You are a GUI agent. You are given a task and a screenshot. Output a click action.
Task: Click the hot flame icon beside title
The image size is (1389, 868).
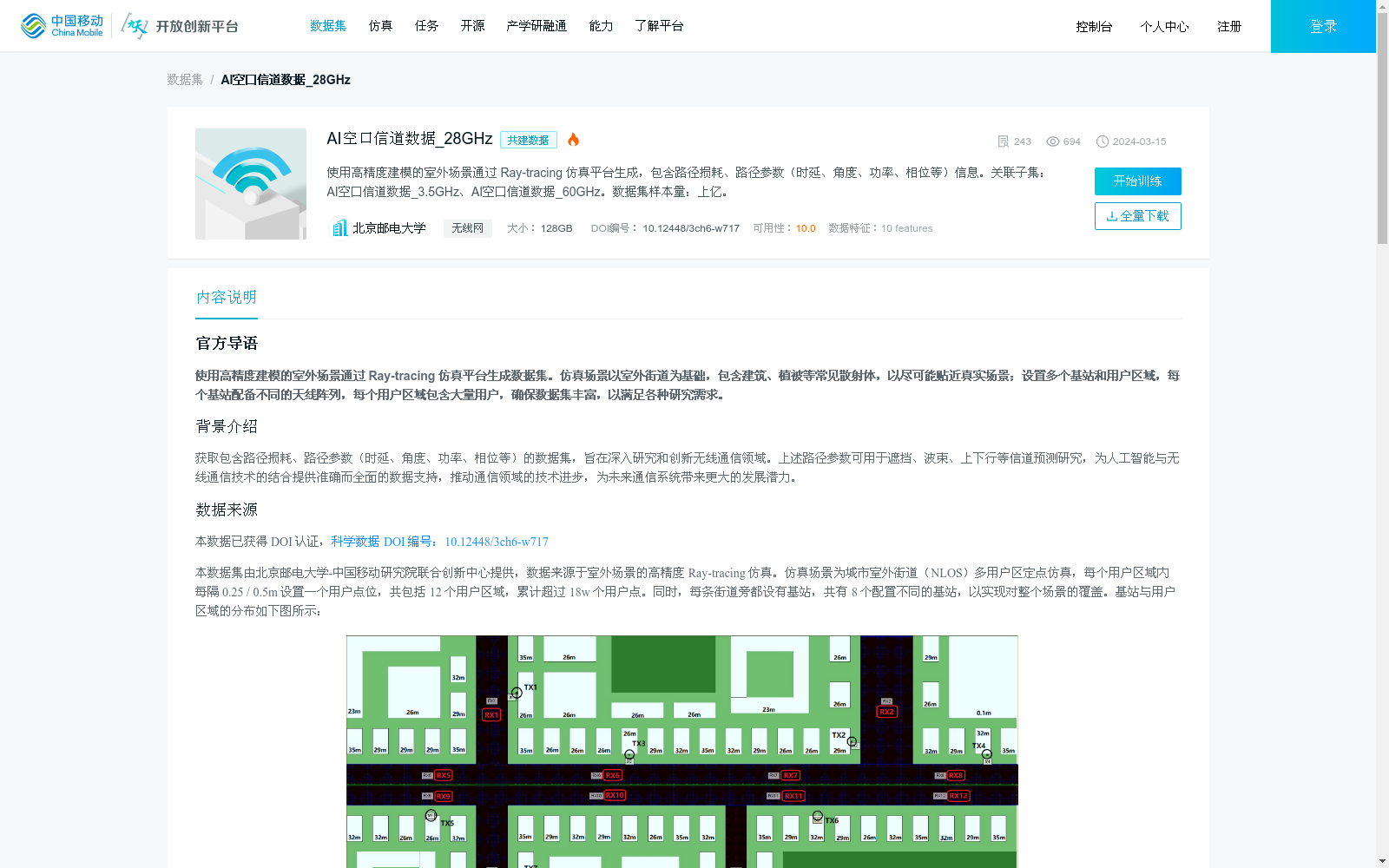pyautogui.click(x=573, y=140)
